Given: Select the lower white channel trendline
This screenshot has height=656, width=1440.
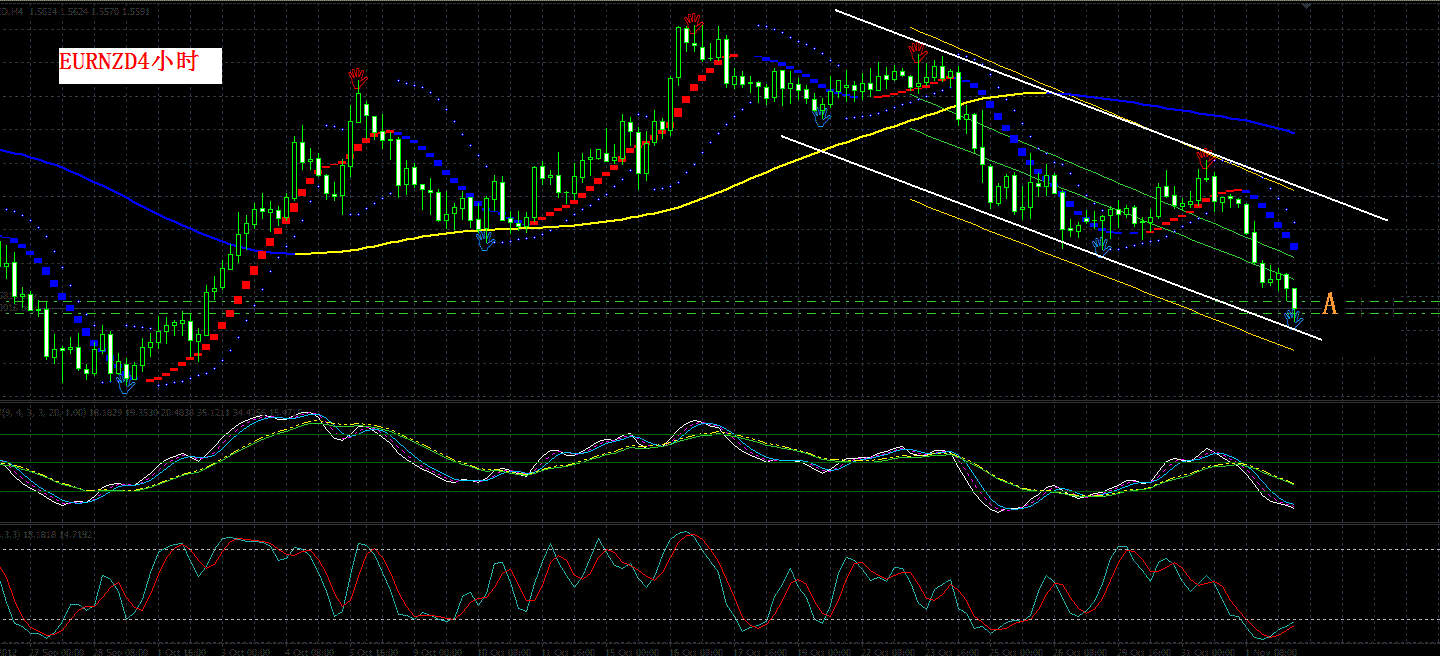Looking at the screenshot, I should coord(1050,238).
